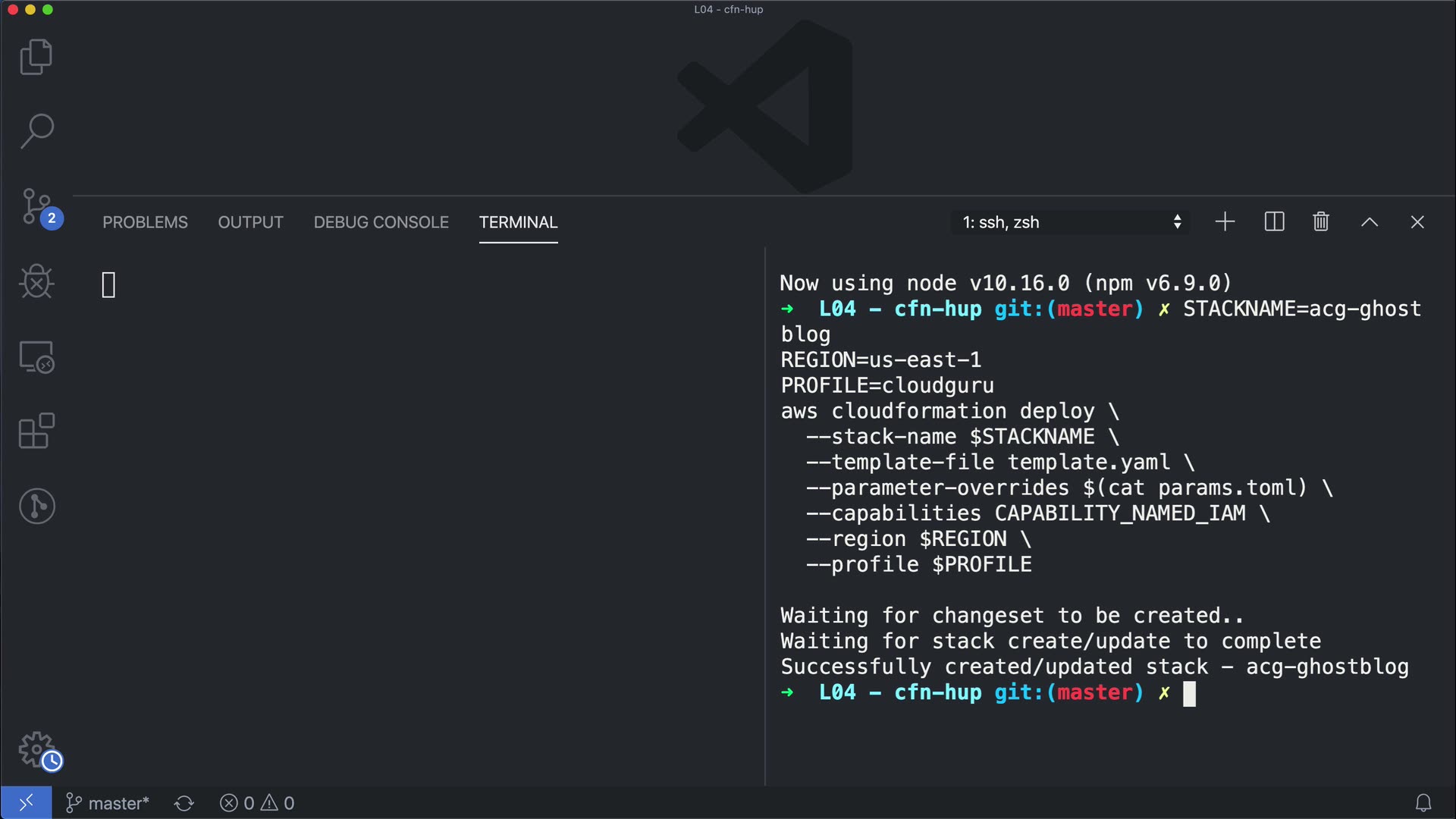Open the Git graph sidebar icon
This screenshot has height=819, width=1456.
(x=36, y=506)
